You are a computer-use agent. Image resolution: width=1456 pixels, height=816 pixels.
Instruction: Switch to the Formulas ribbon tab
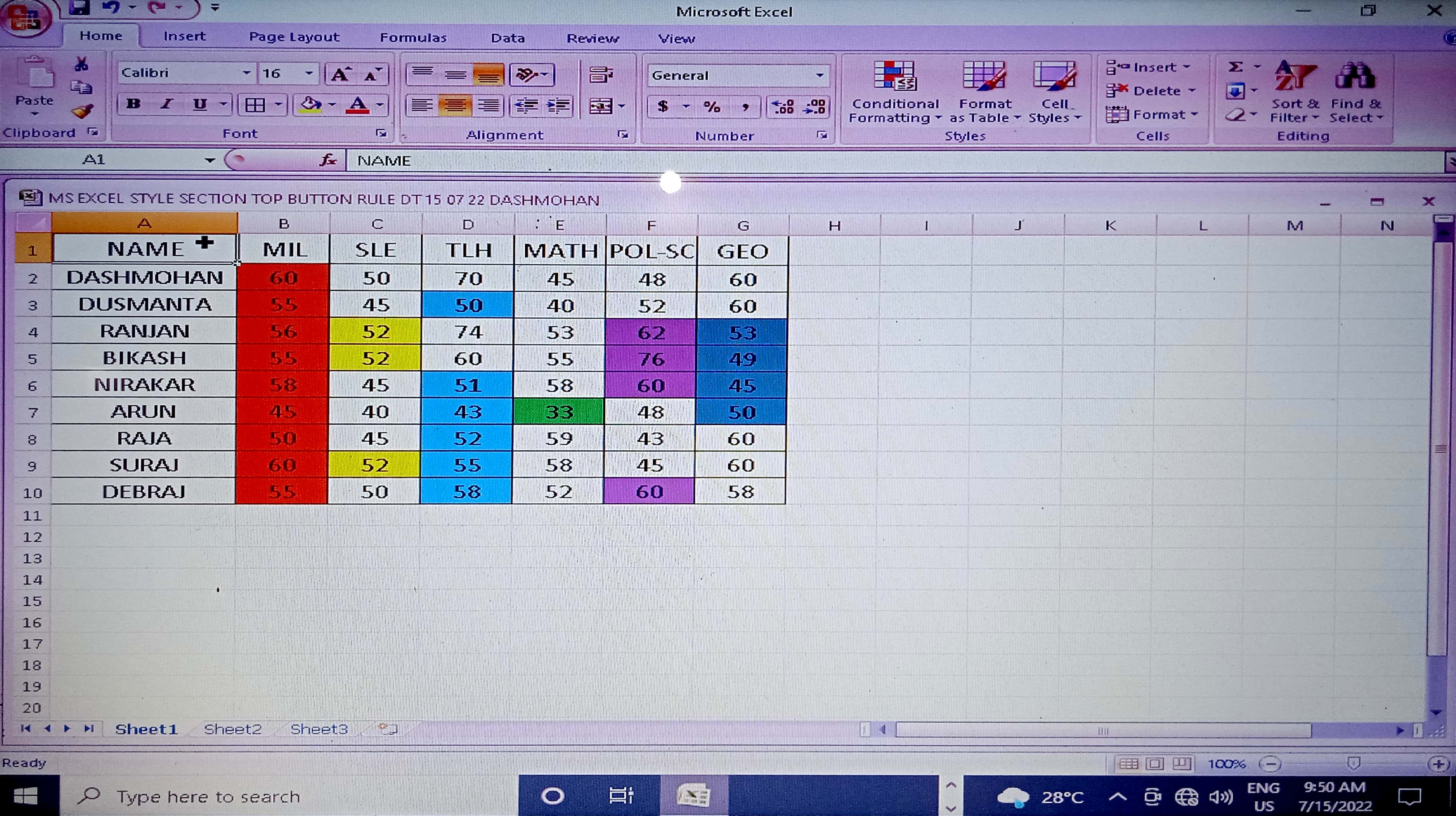pyautogui.click(x=412, y=38)
